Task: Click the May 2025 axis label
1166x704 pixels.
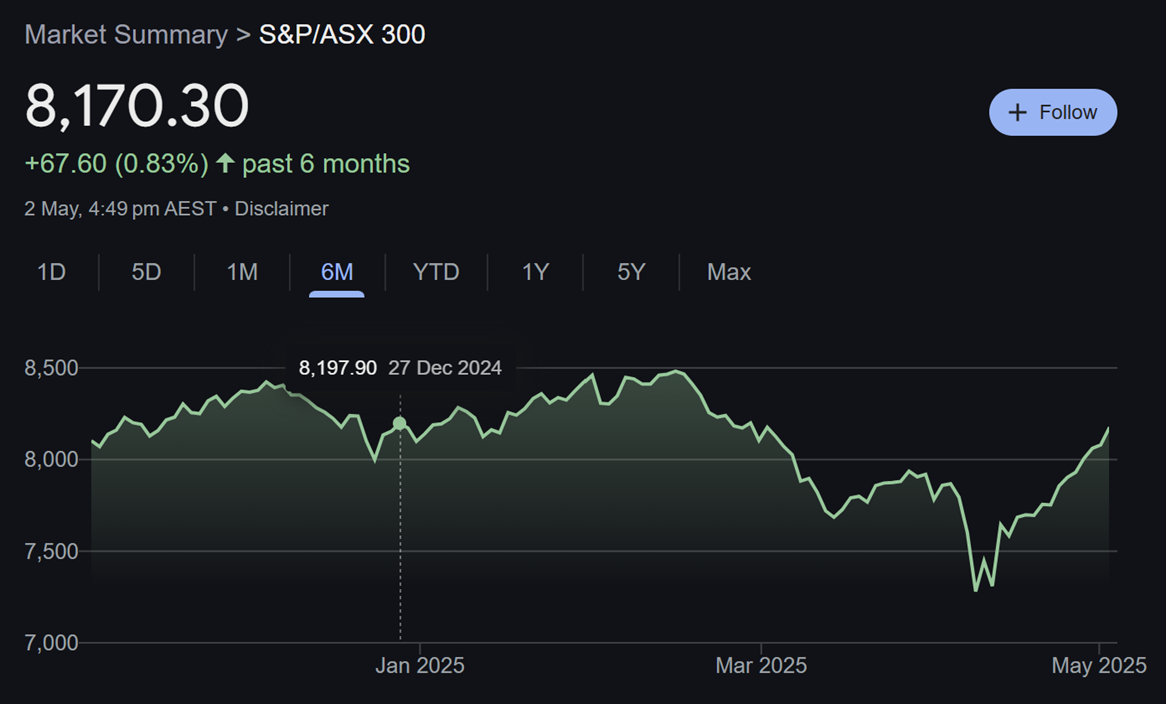Action: pyautogui.click(x=1100, y=665)
